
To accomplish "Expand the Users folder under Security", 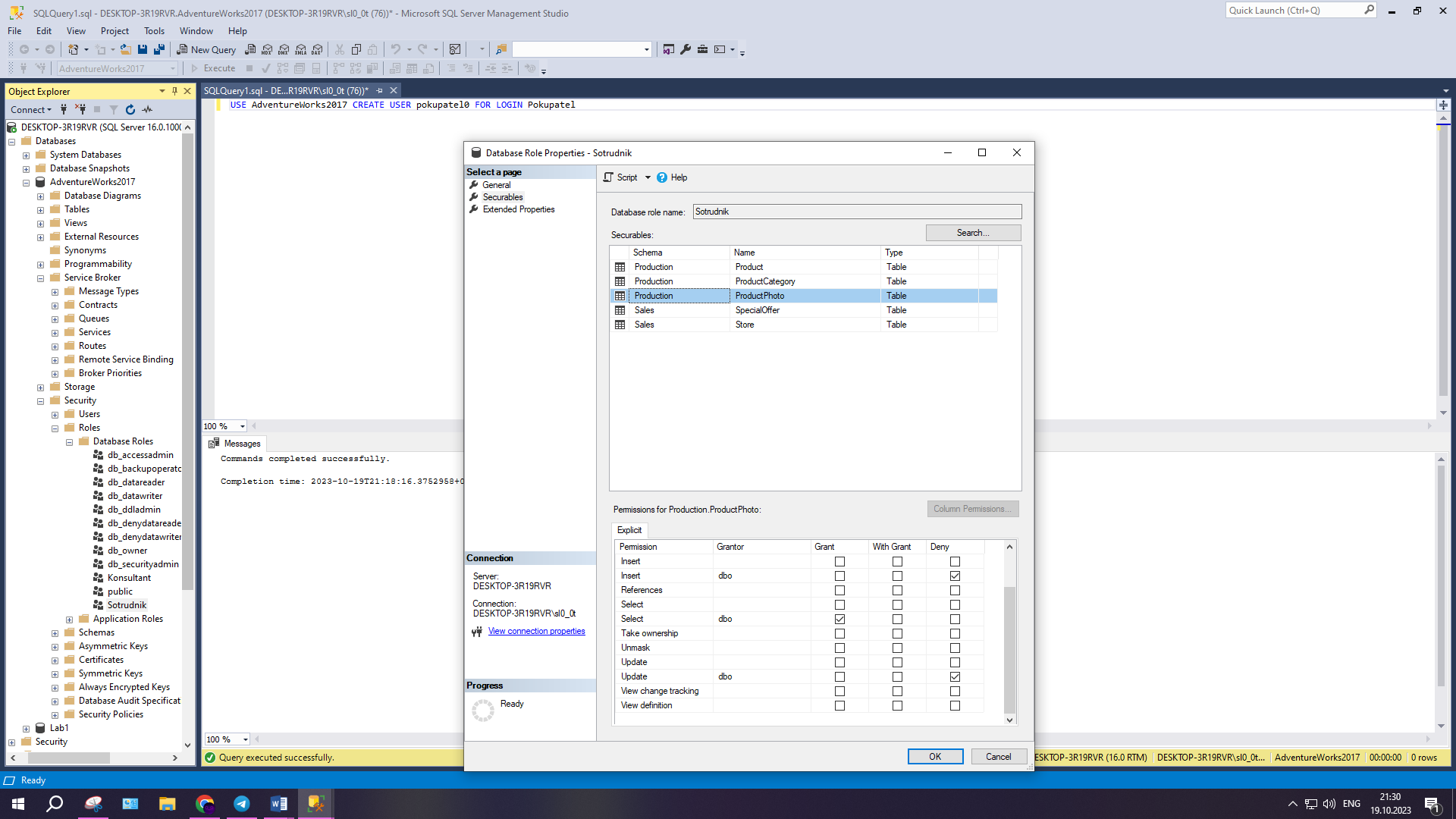I will [x=55, y=415].
